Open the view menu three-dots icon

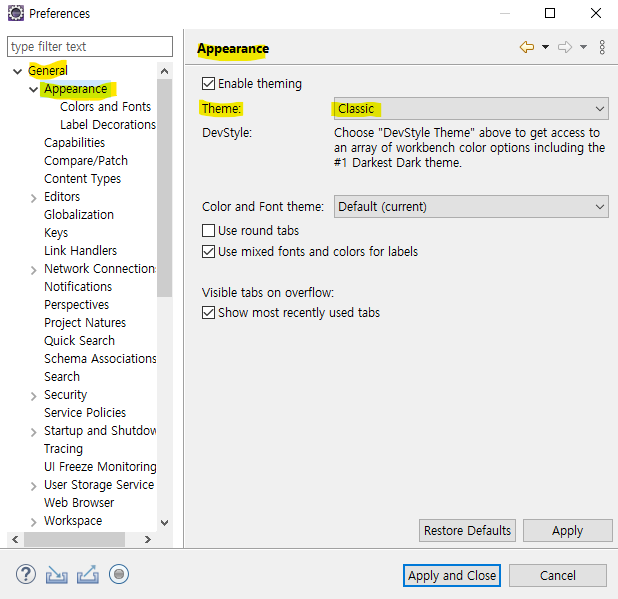click(x=602, y=47)
